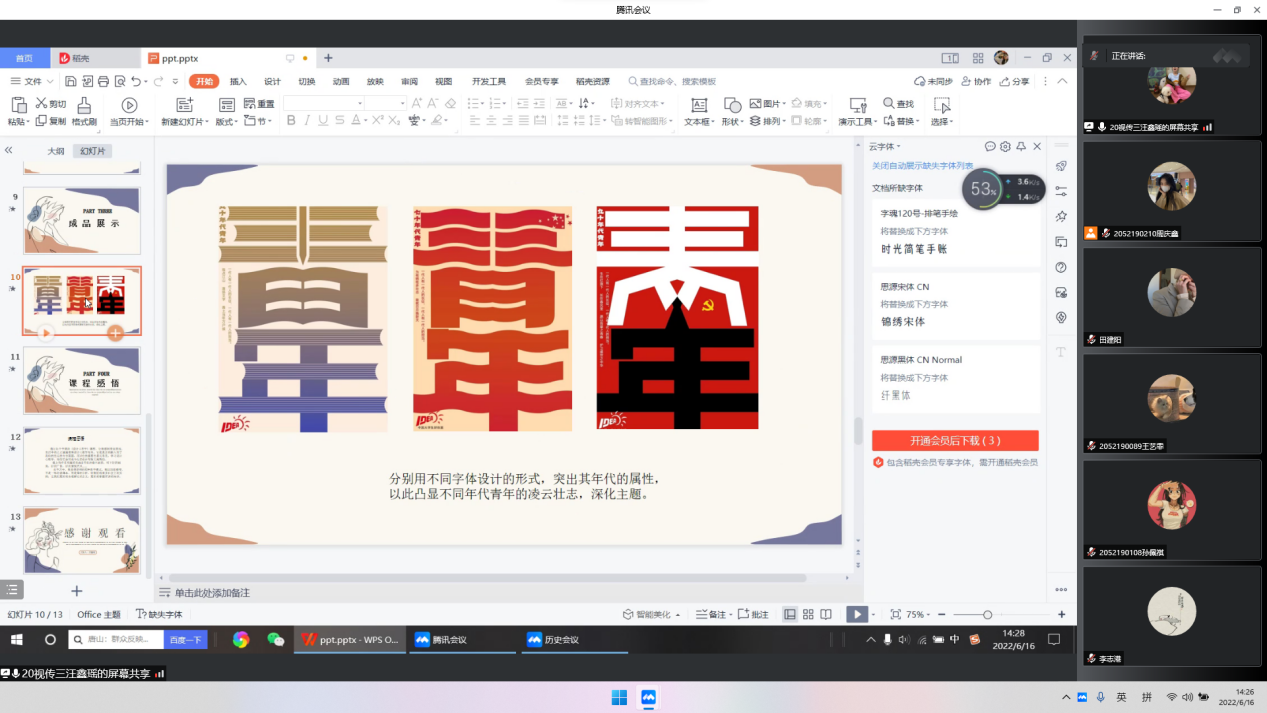
Task: Toggle bold formatting
Action: tap(291, 121)
